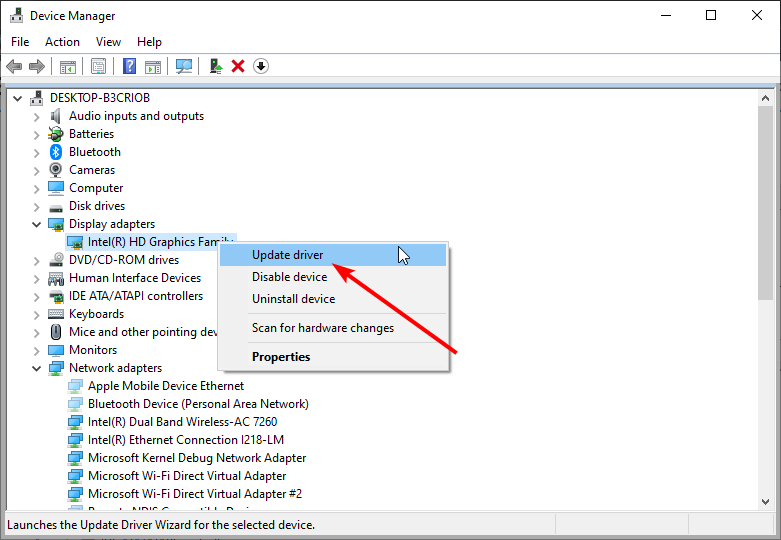Viewport: 781px width, 540px height.
Task: Click the red X Uninstall device icon
Action: (x=238, y=66)
